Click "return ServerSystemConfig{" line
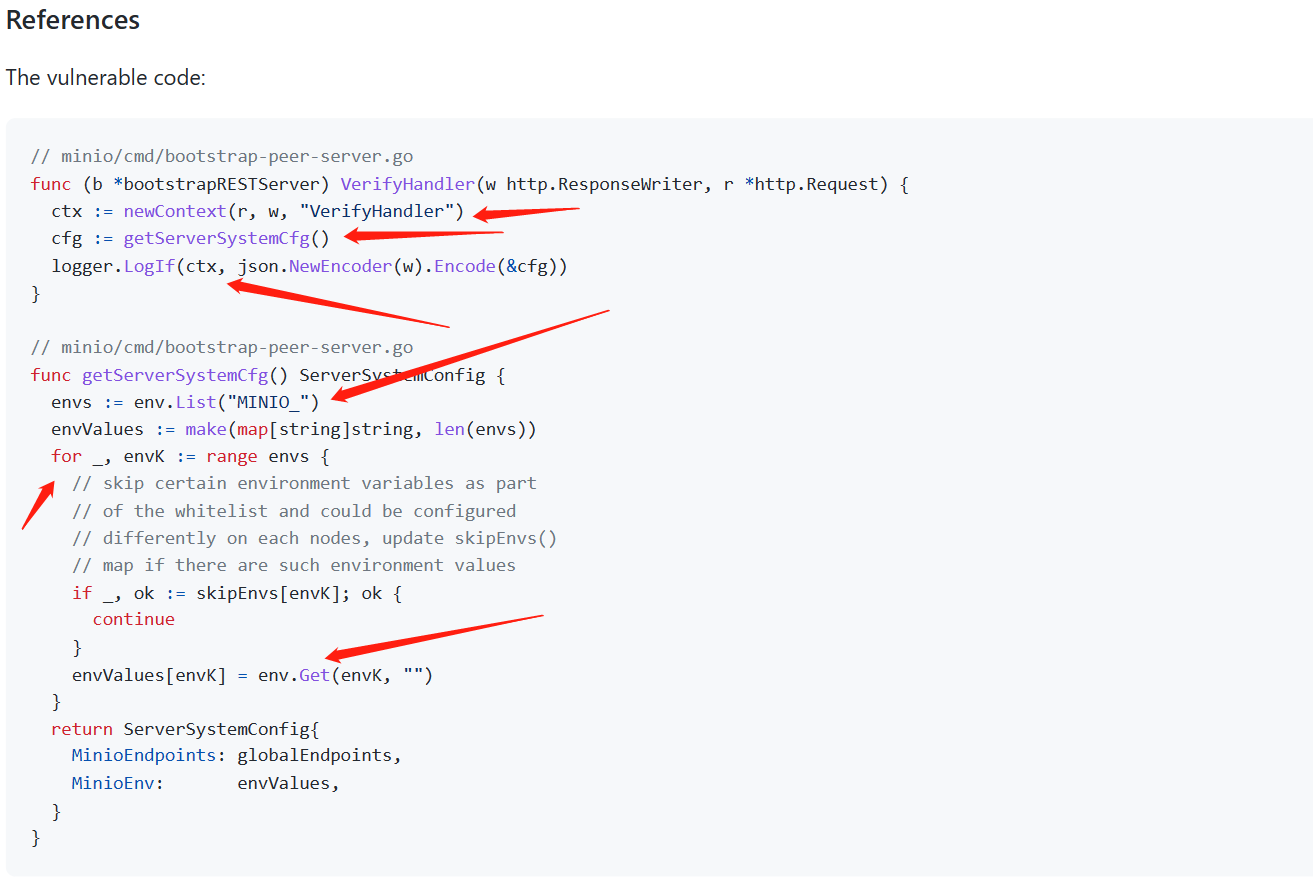The image size is (1313, 883). pyautogui.click(x=185, y=729)
